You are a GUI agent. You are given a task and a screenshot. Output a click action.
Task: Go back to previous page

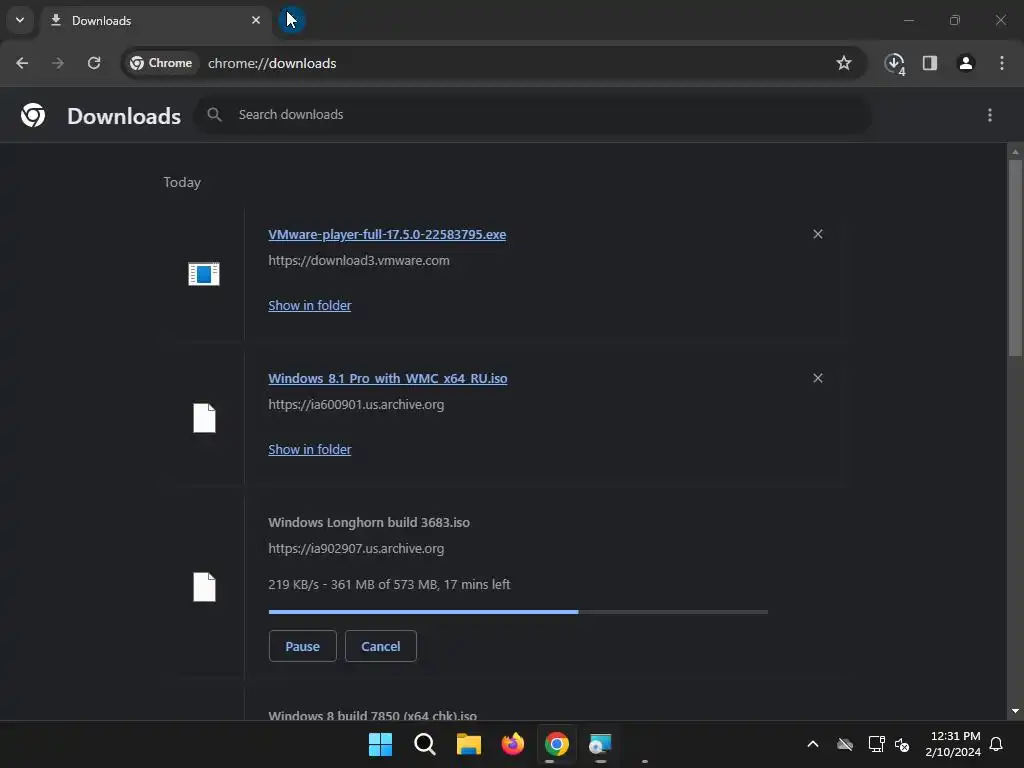coord(22,63)
